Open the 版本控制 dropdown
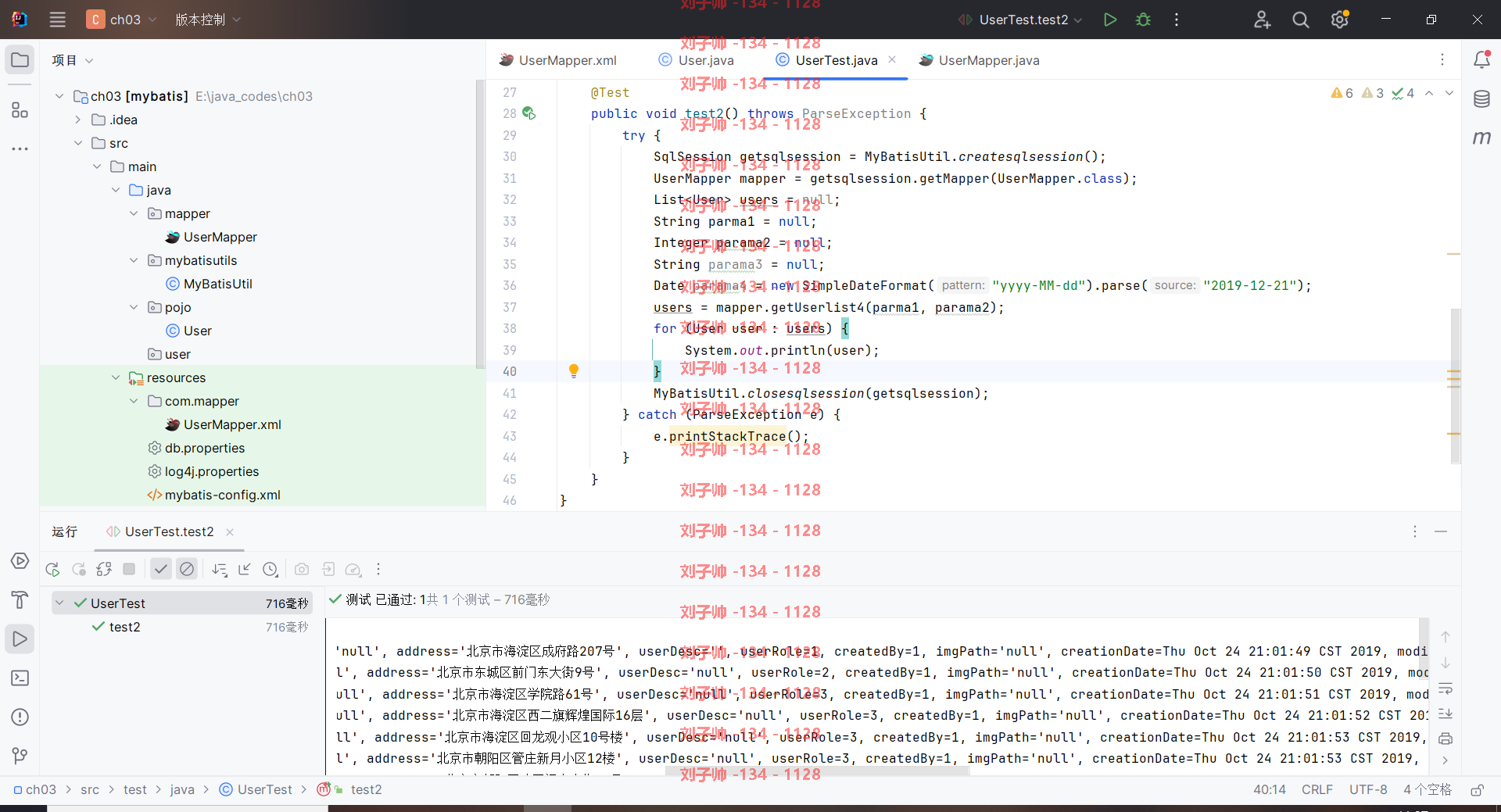The image size is (1501, 812). (x=208, y=20)
